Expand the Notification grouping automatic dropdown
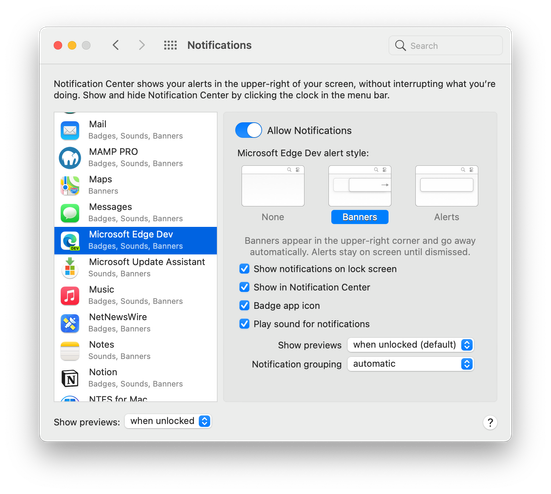The image size is (551, 494). (410, 364)
